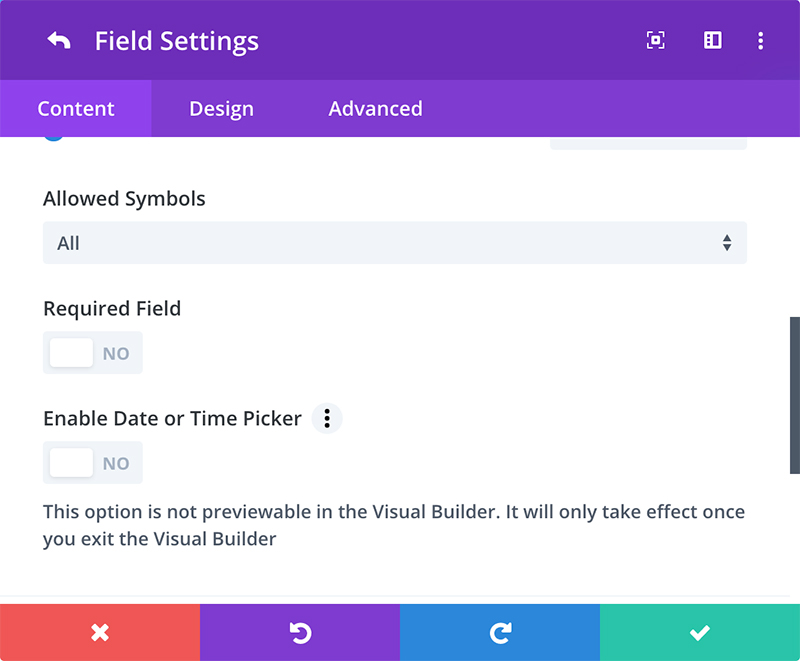The width and height of the screenshot is (800, 661).
Task: Click the settings panel vertical scrollbar
Action: click(795, 395)
